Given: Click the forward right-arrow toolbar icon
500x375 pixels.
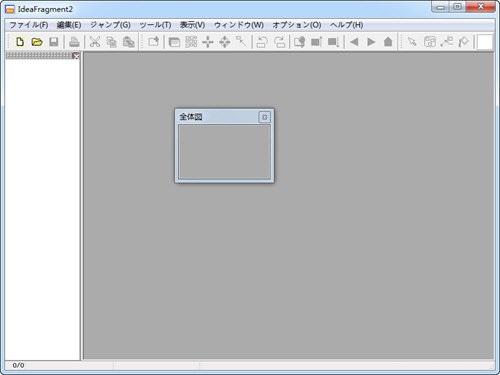Looking at the screenshot, I should coord(371,42).
